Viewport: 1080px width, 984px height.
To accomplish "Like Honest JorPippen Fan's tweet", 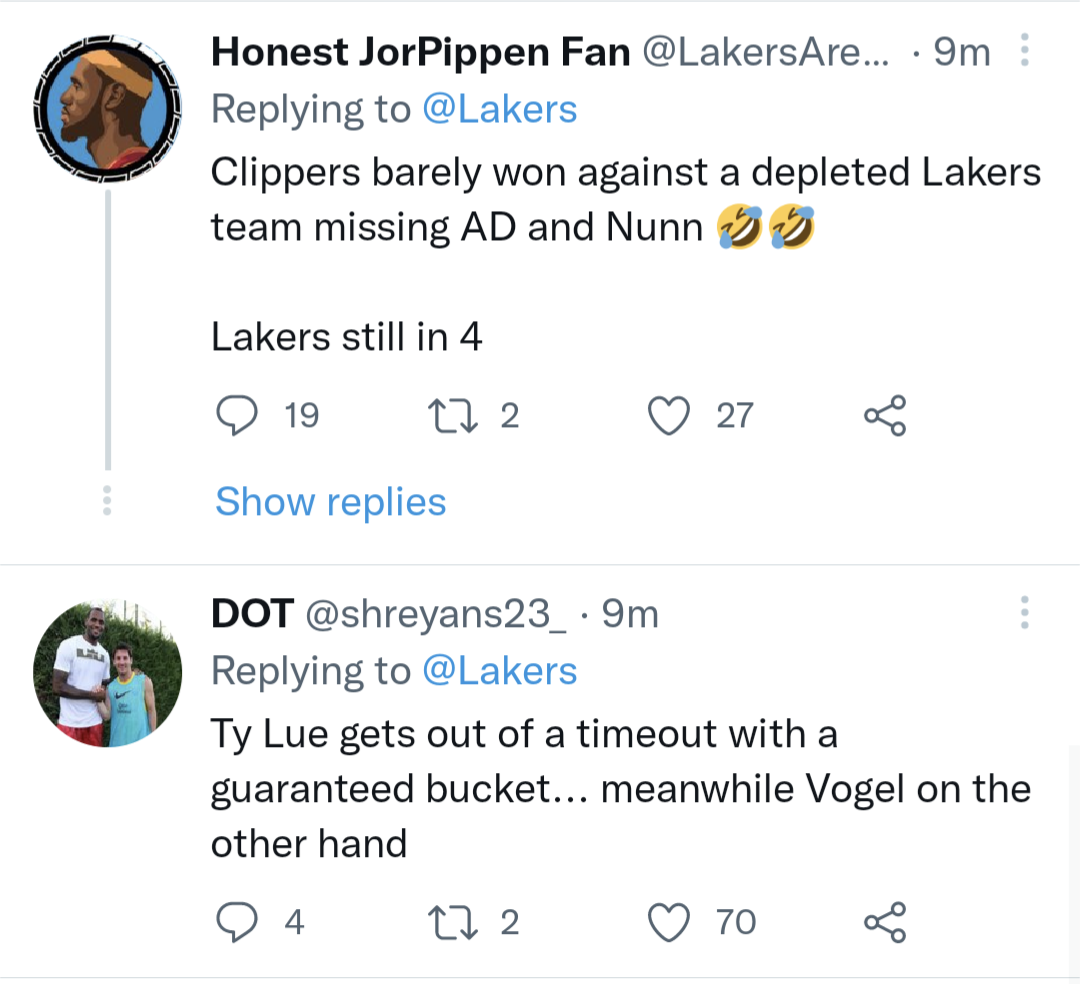I will 670,415.
